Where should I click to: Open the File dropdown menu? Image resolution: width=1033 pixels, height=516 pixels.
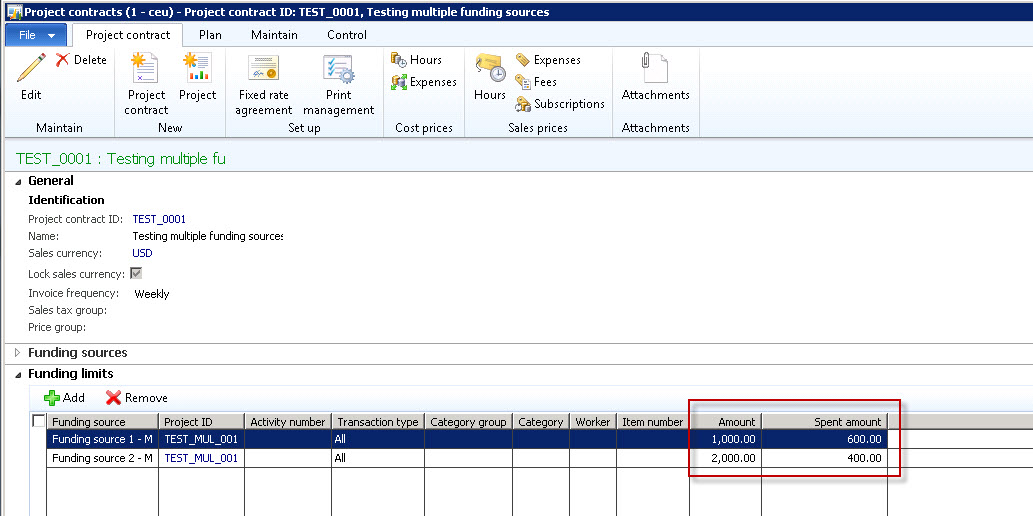pyautogui.click(x=36, y=35)
